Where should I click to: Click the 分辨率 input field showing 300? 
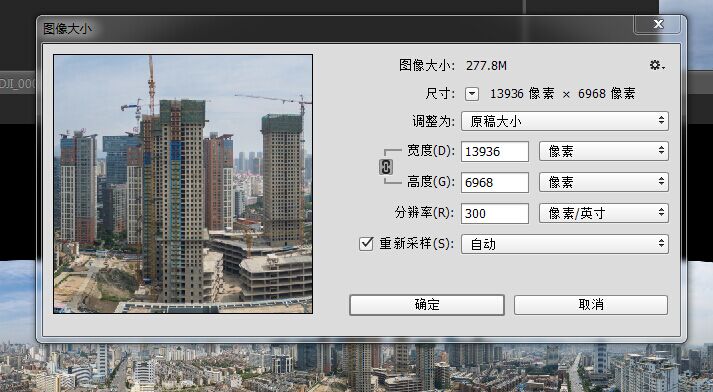point(495,213)
